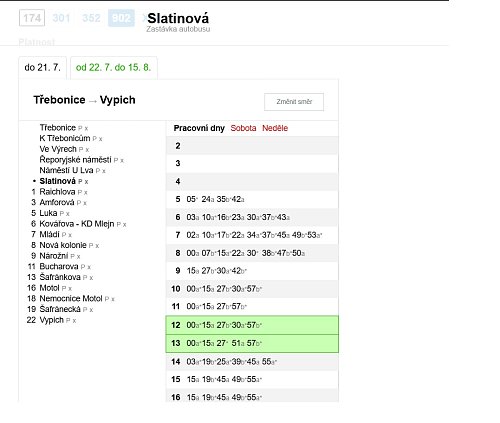Screen dimensions: 500x423
Task: Select bus line 352 badge
Action: click(x=91, y=18)
